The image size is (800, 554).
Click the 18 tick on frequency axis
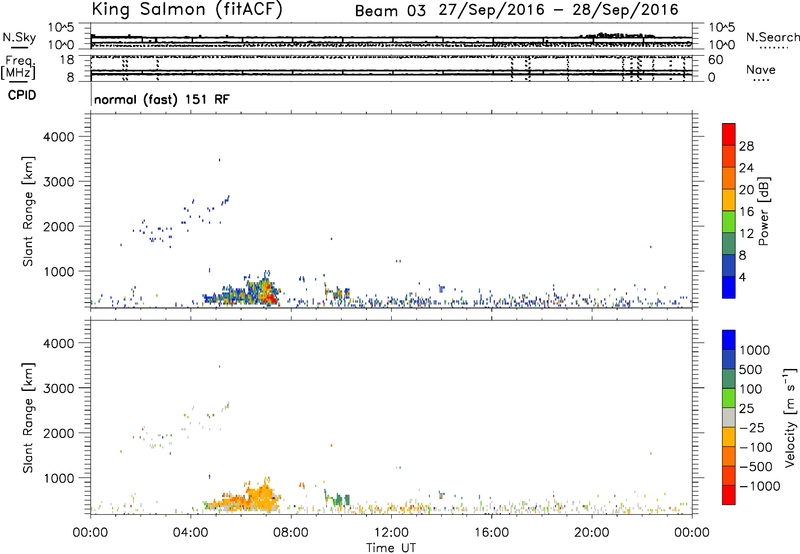(67, 60)
